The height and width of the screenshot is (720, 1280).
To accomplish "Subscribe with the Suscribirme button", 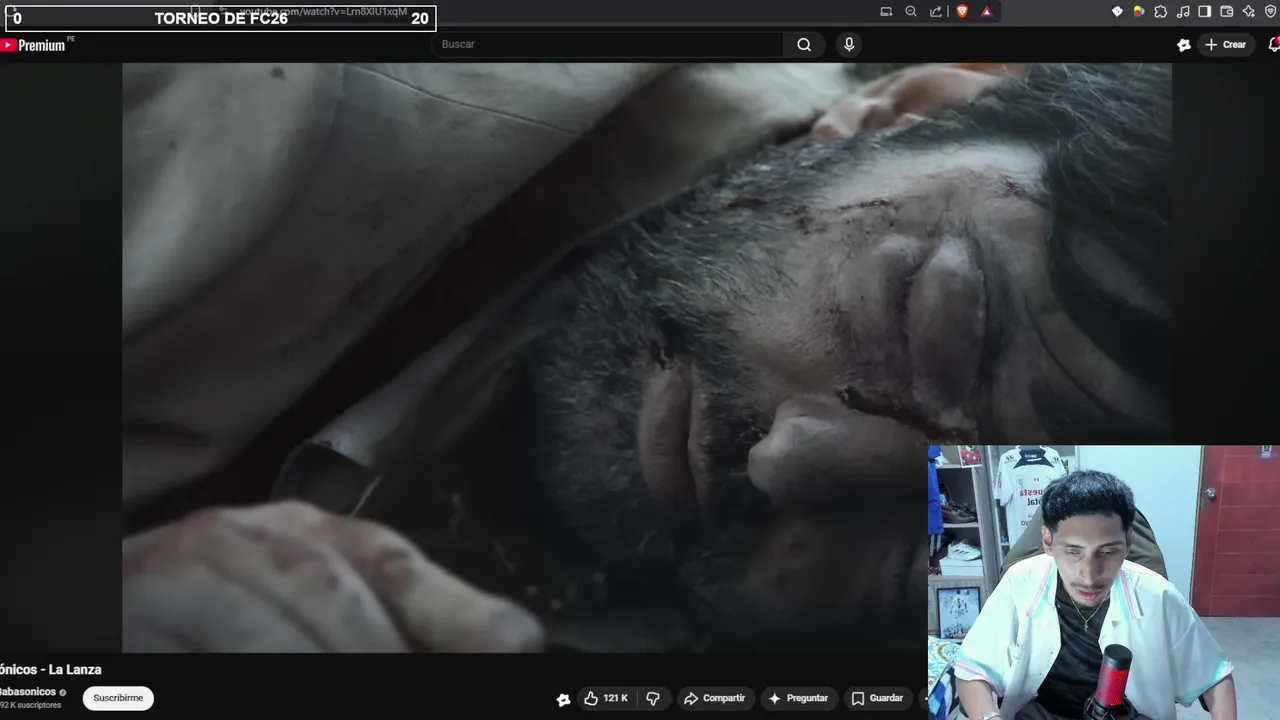I will [x=118, y=698].
